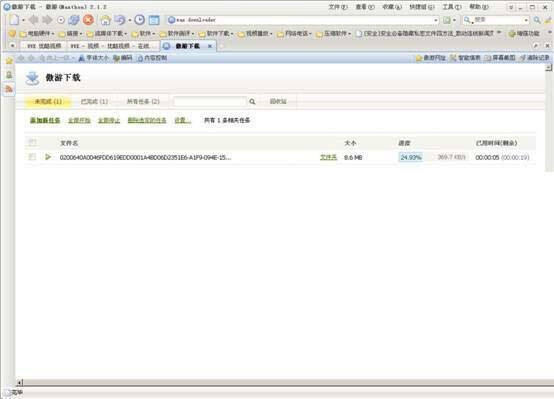Click the RSS feed sidebar icon
Image resolution: width=554 pixels, height=399 pixels.
9,89
